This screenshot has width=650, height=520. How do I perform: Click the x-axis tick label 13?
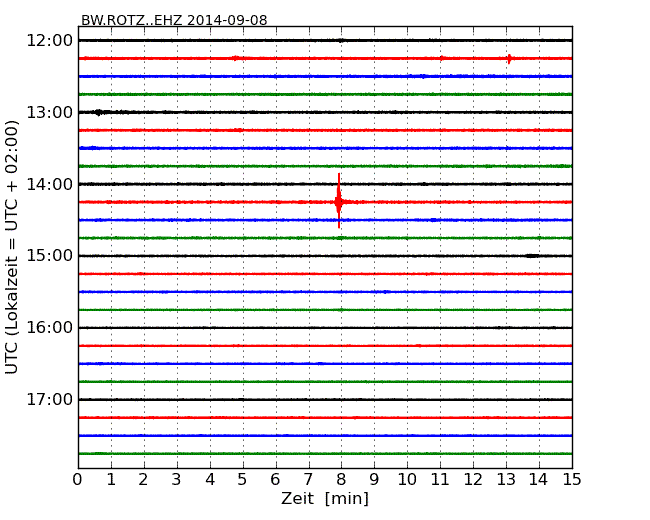[506, 480]
